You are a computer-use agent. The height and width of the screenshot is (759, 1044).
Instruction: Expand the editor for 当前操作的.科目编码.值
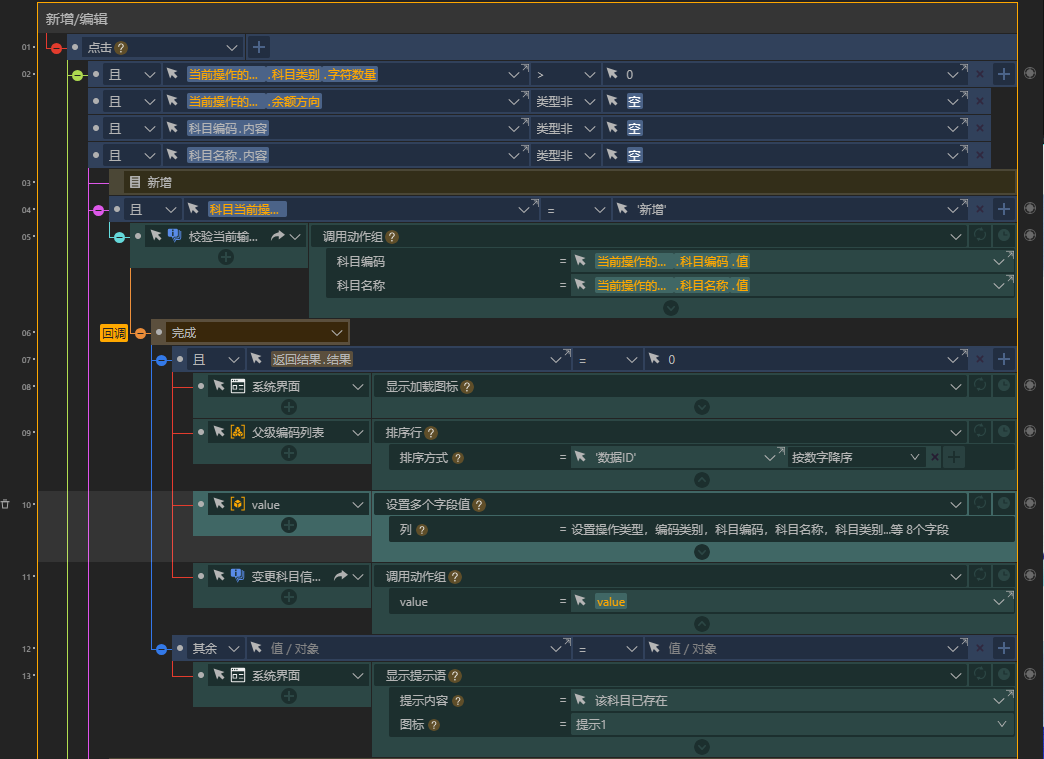[1009, 255]
